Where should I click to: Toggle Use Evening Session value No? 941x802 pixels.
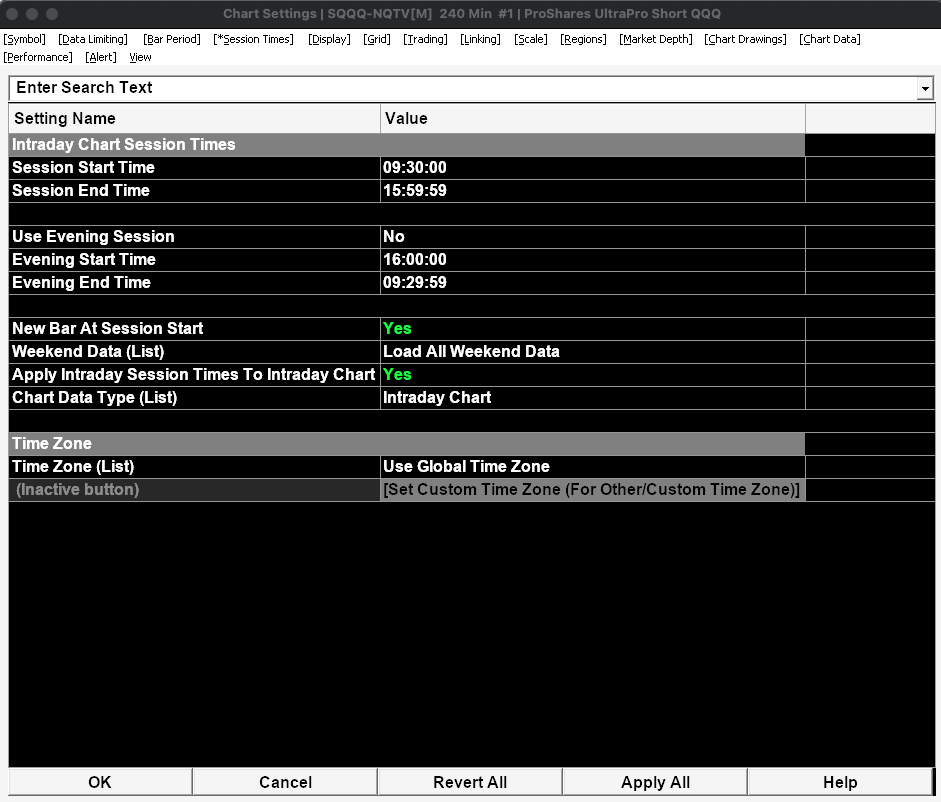[592, 237]
